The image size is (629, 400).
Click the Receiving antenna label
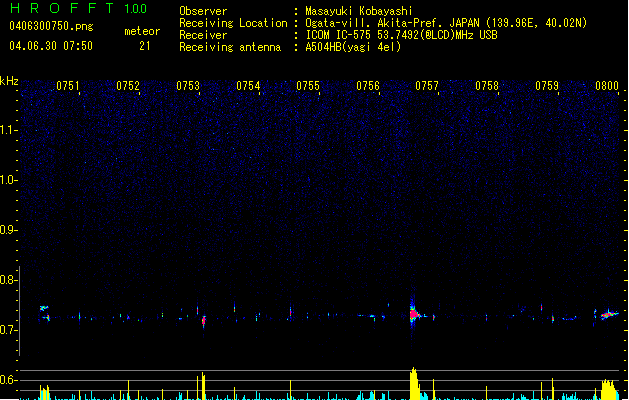(230, 47)
